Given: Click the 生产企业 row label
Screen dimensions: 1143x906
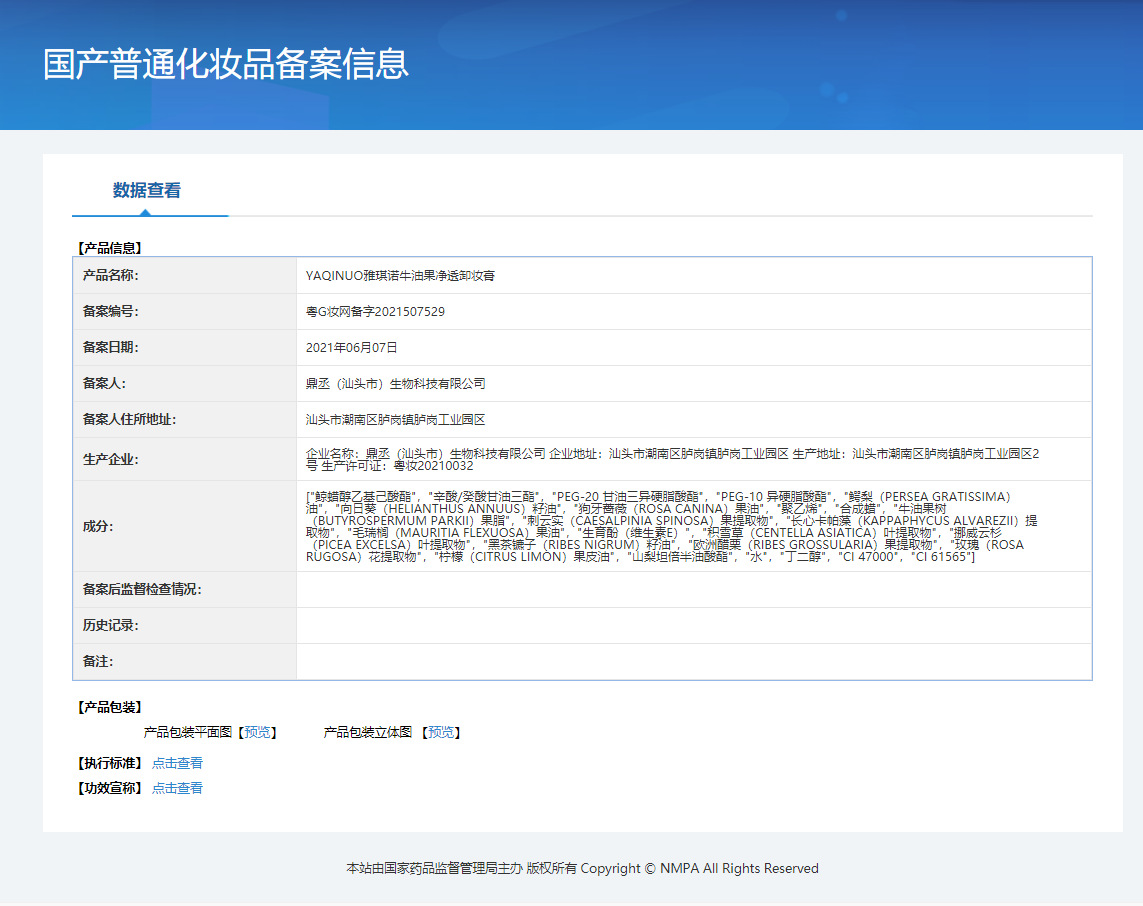Looking at the screenshot, I should tap(110, 459).
